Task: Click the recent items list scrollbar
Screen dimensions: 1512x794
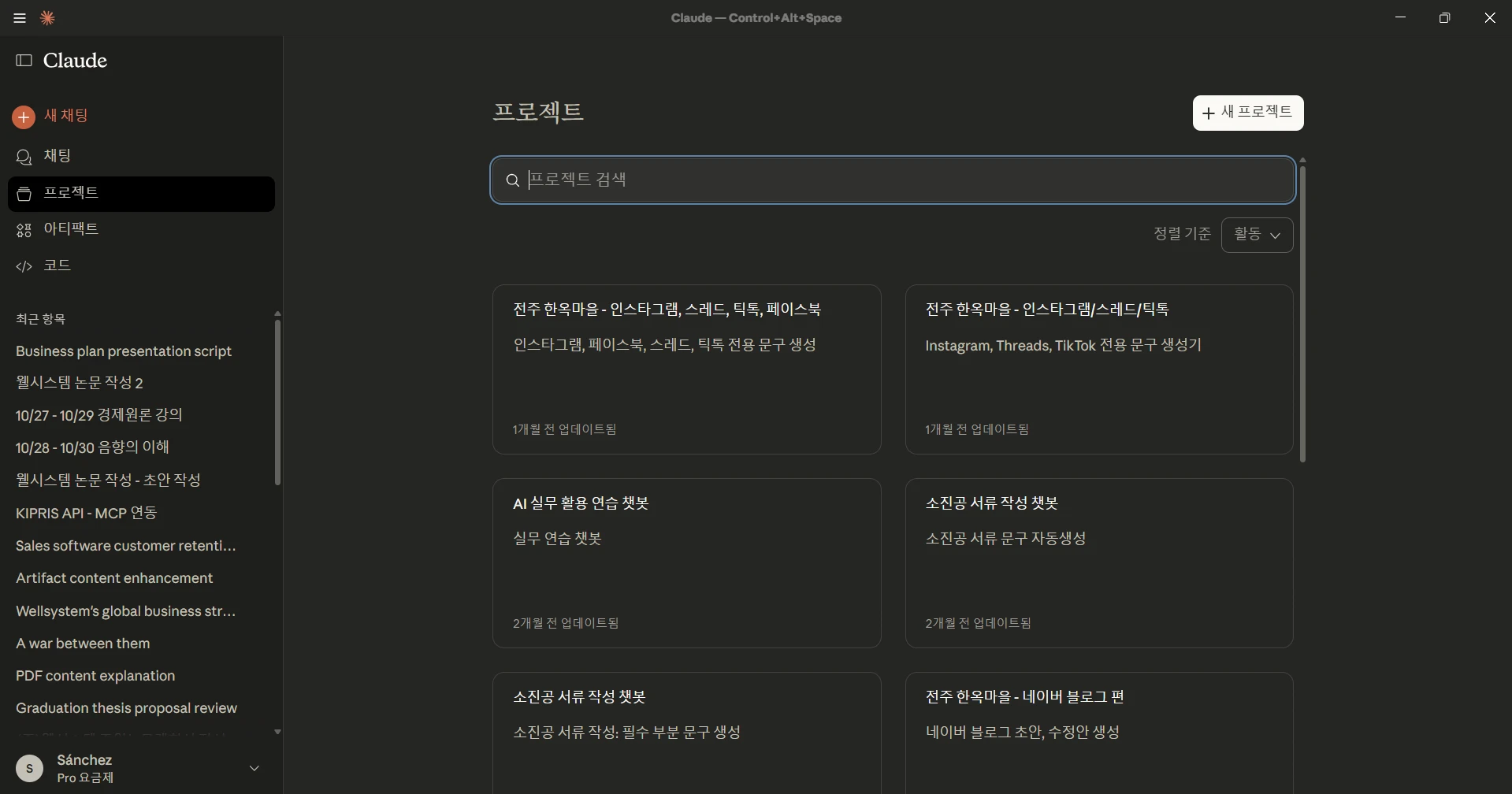Action: click(x=277, y=402)
